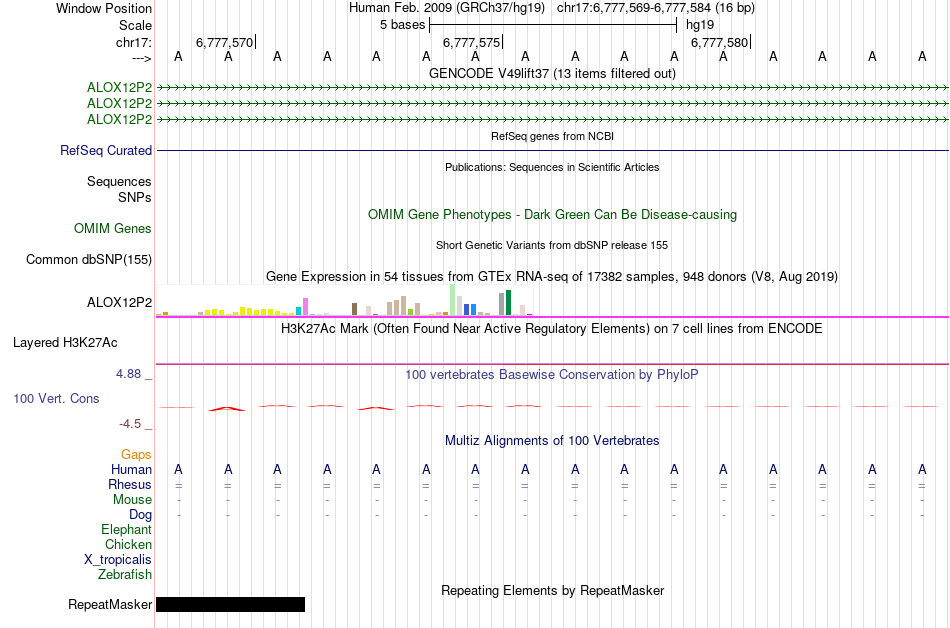
Task: Click the chr17: ruler label
Action: (x=133, y=42)
